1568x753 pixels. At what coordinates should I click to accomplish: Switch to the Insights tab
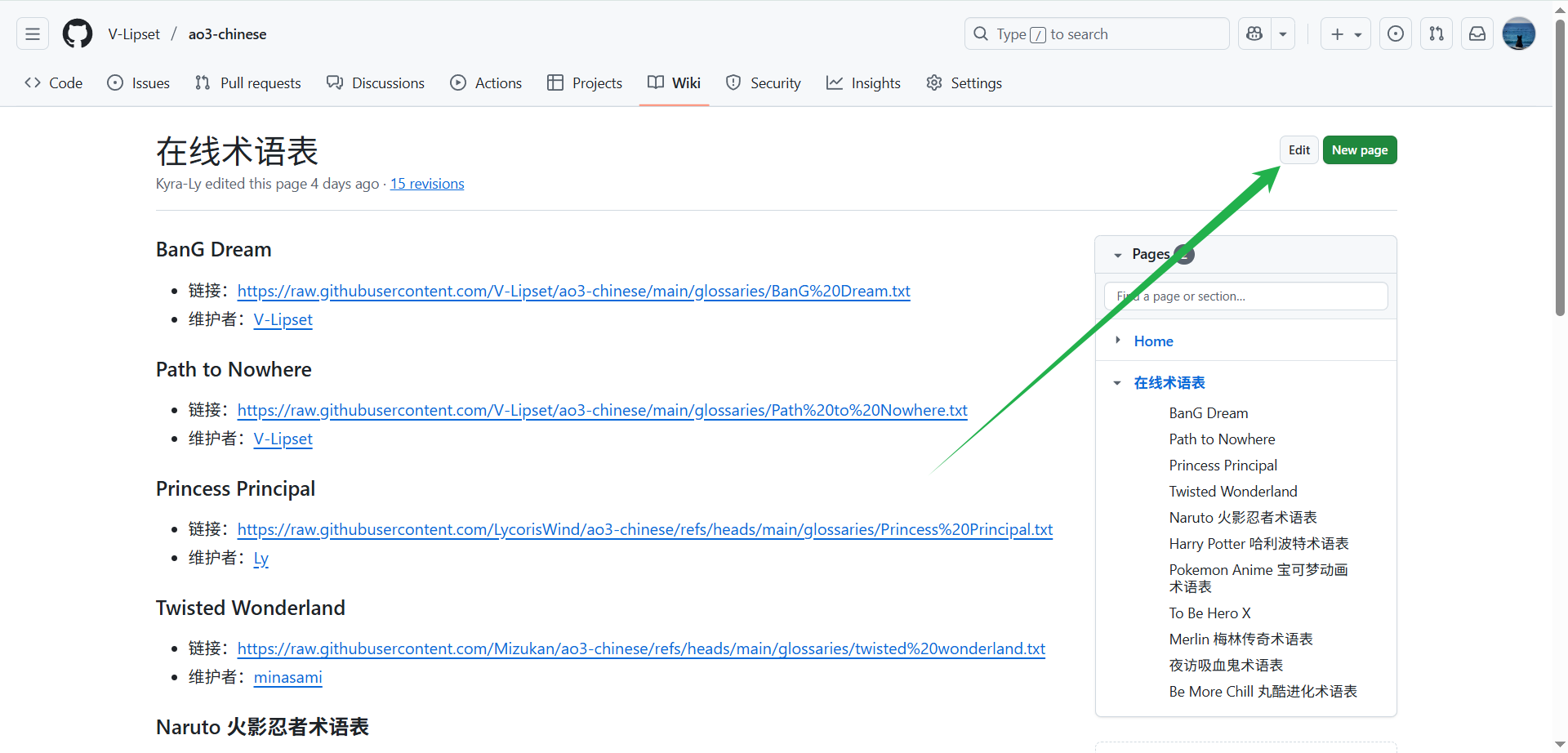tap(863, 83)
